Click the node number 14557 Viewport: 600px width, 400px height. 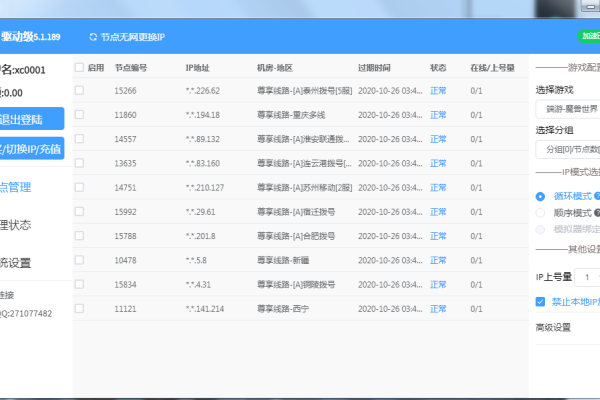point(126,139)
